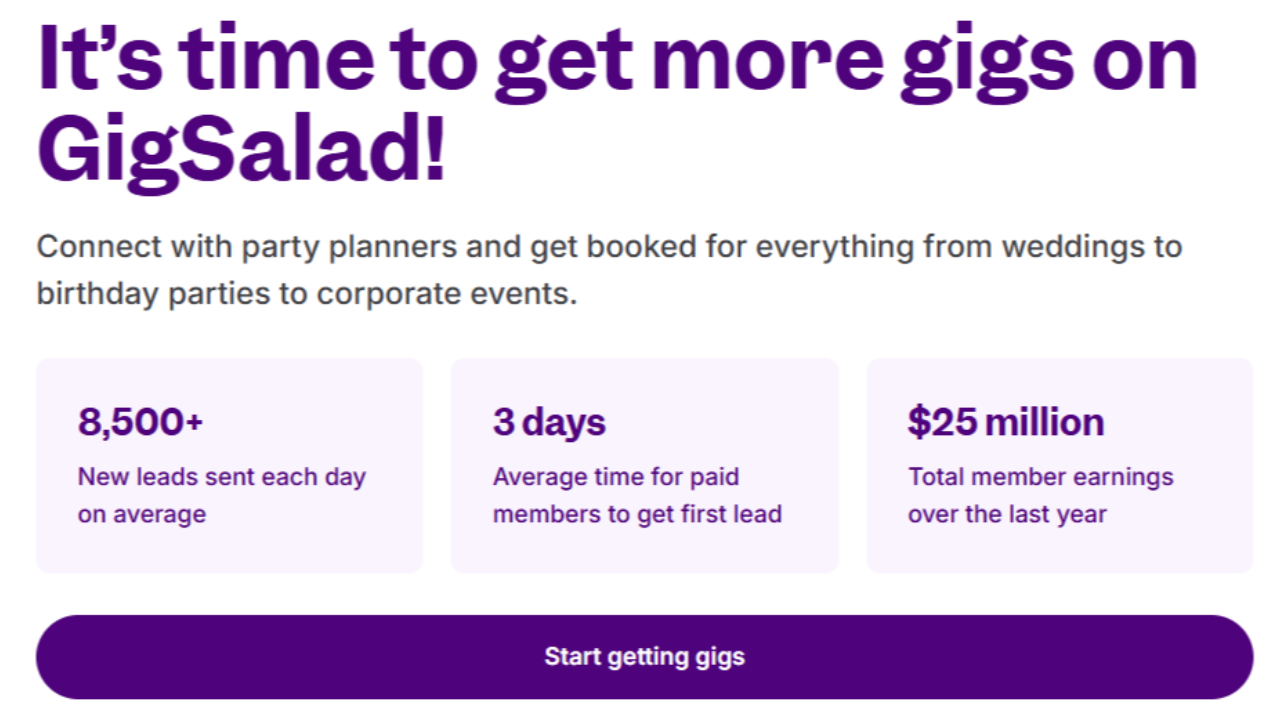1280x720 pixels.
Task: Click 'Average time for paid' description line
Action: pos(615,477)
